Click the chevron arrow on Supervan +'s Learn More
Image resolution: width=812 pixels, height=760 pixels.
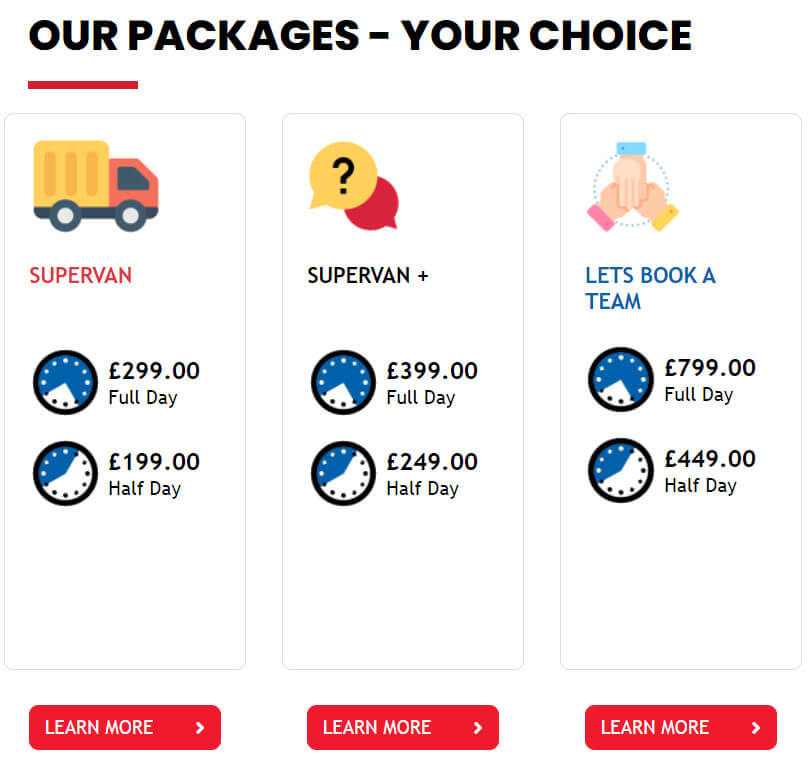[478, 728]
